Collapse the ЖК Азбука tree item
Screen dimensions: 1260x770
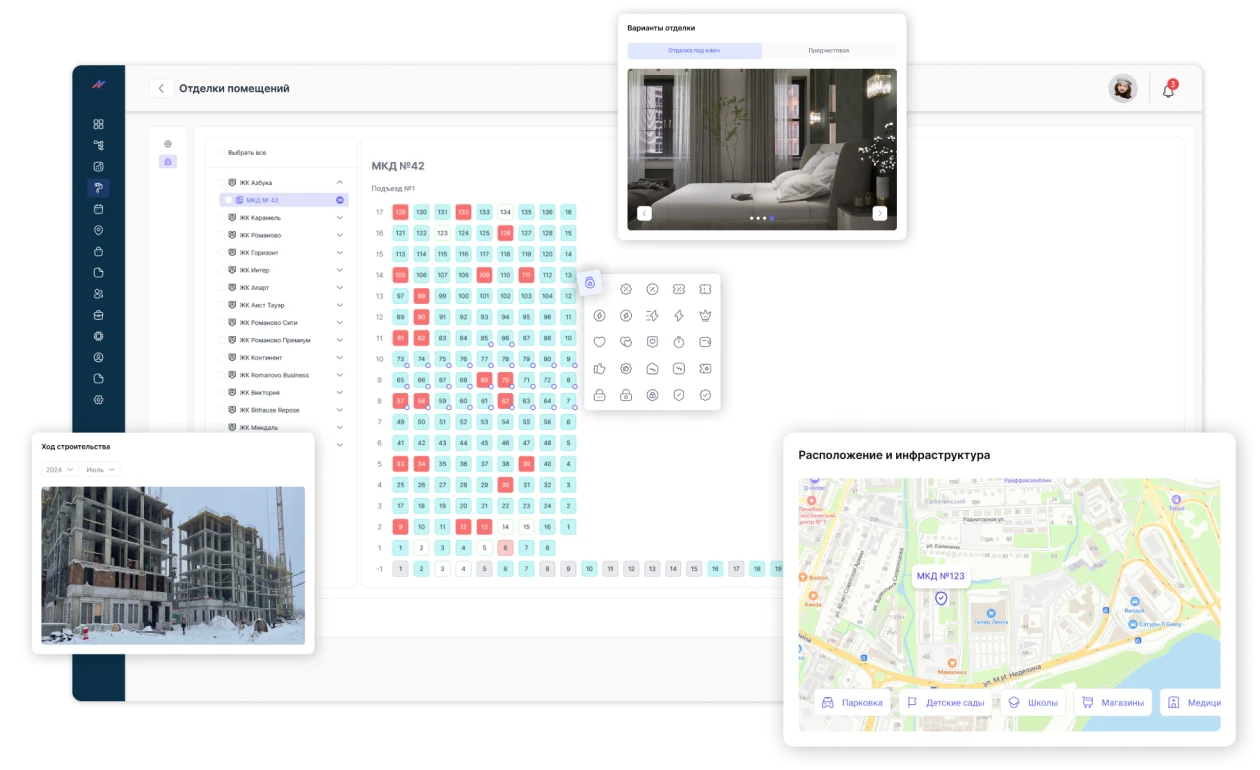340,183
